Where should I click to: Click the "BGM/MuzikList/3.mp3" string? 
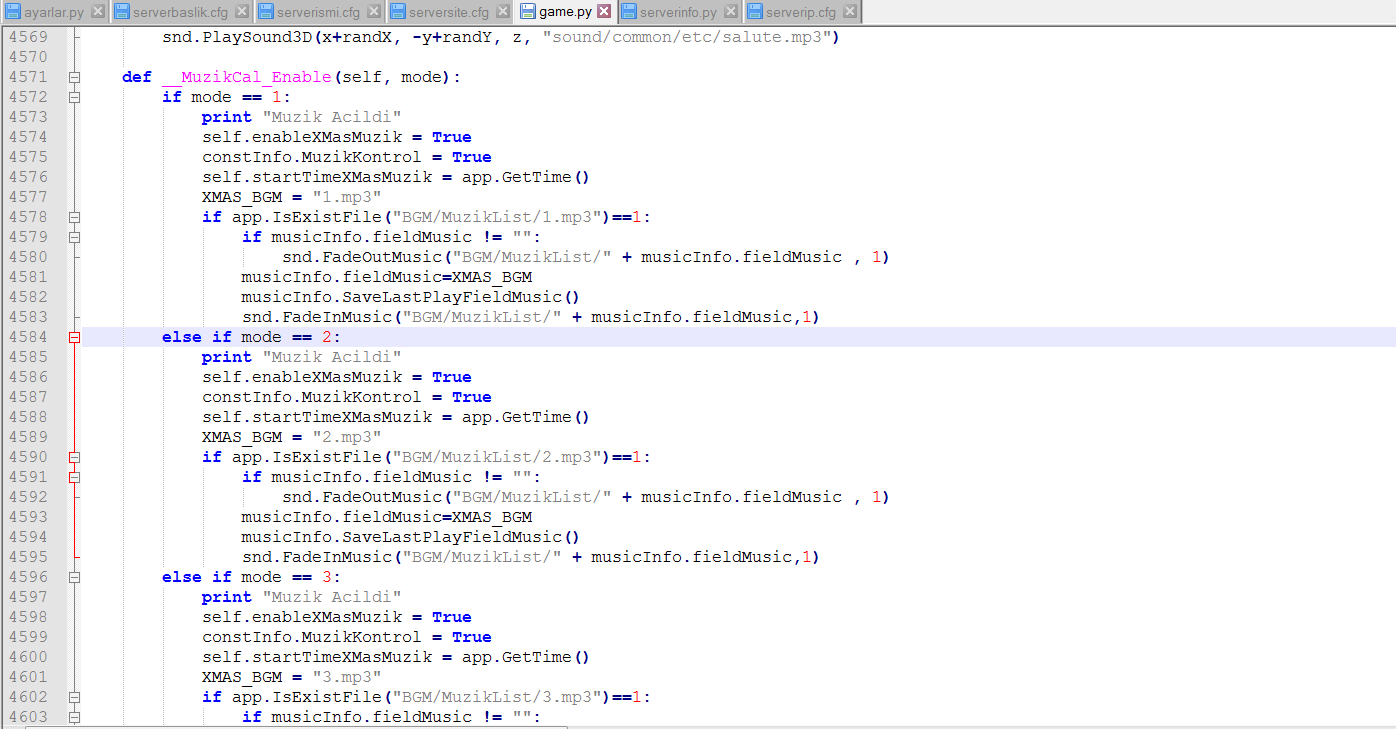(x=497, y=697)
